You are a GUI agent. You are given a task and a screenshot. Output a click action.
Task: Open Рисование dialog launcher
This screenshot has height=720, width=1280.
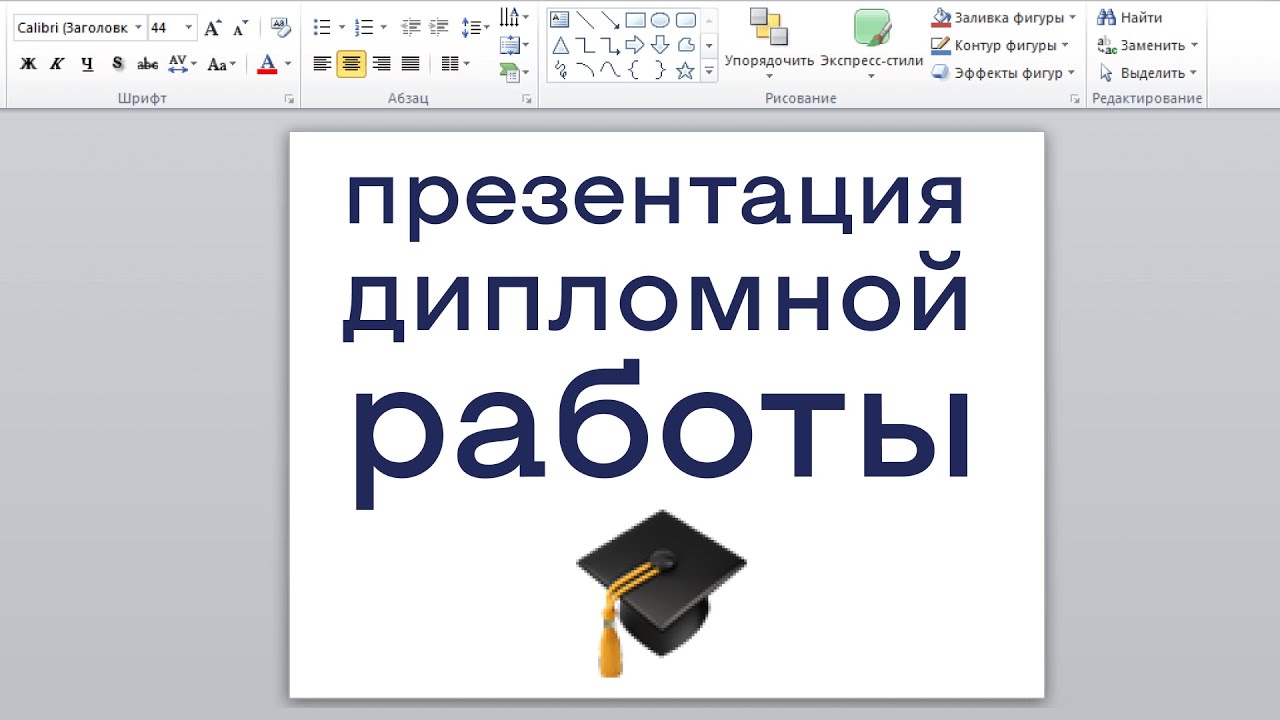(1075, 99)
